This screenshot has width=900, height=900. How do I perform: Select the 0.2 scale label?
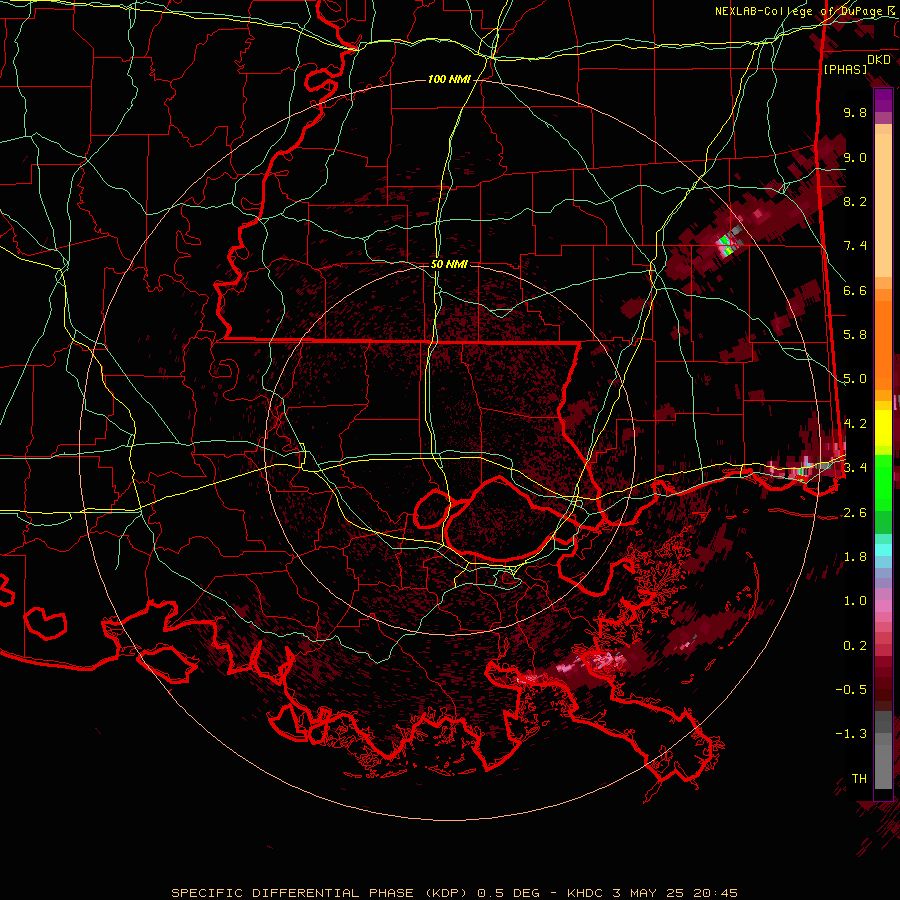click(x=855, y=646)
